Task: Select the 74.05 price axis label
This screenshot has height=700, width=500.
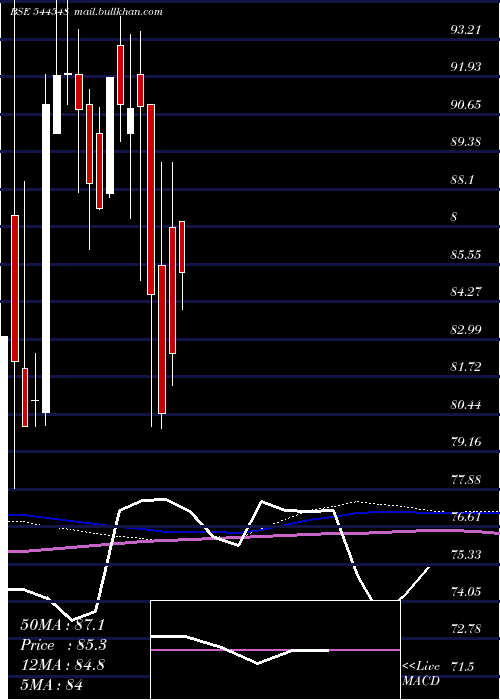Action: [466, 592]
